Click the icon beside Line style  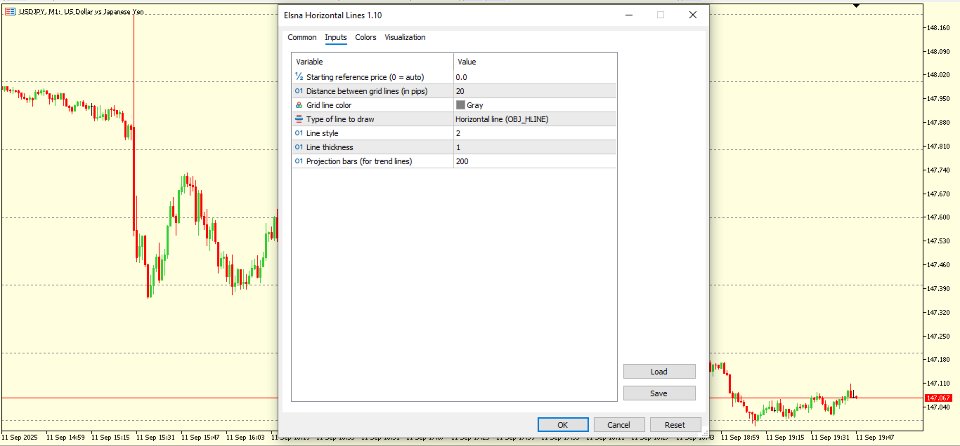click(299, 133)
